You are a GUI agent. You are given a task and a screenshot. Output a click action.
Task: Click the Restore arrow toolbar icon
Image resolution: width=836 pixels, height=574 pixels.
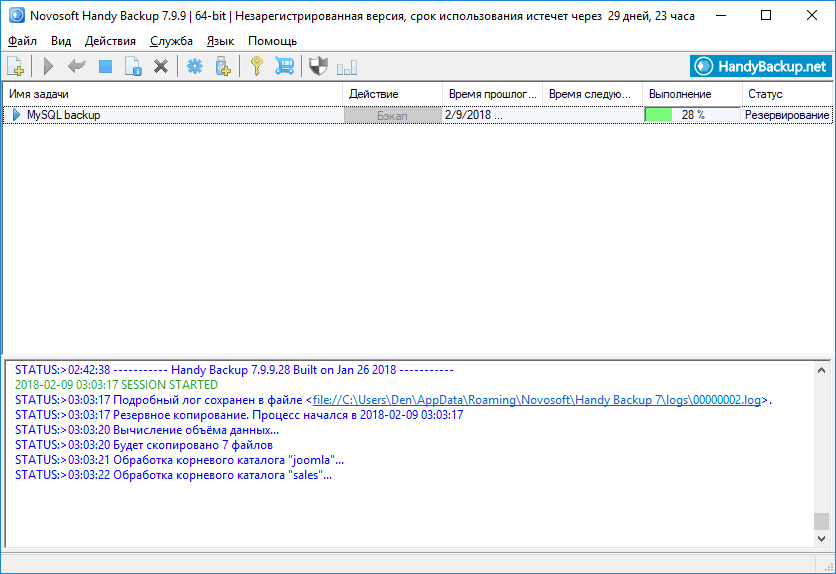point(76,67)
